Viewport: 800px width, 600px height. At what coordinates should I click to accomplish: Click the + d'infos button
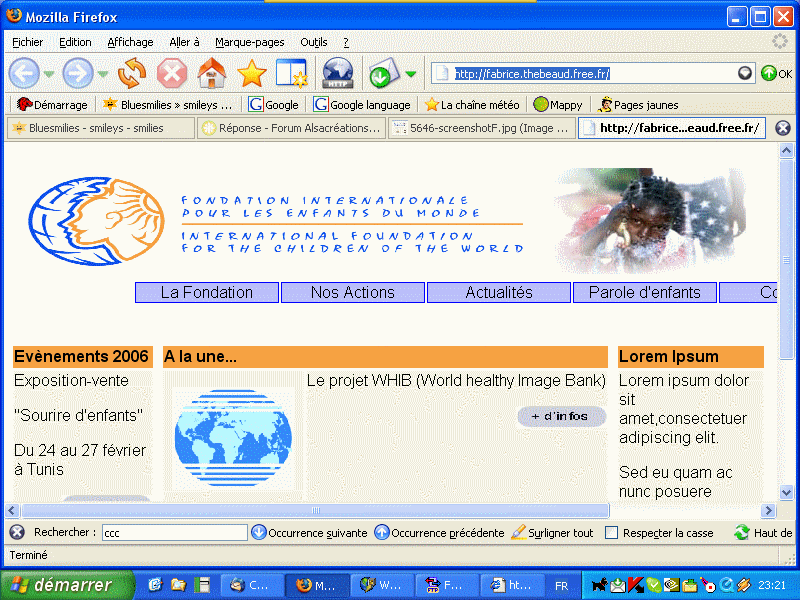(562, 416)
